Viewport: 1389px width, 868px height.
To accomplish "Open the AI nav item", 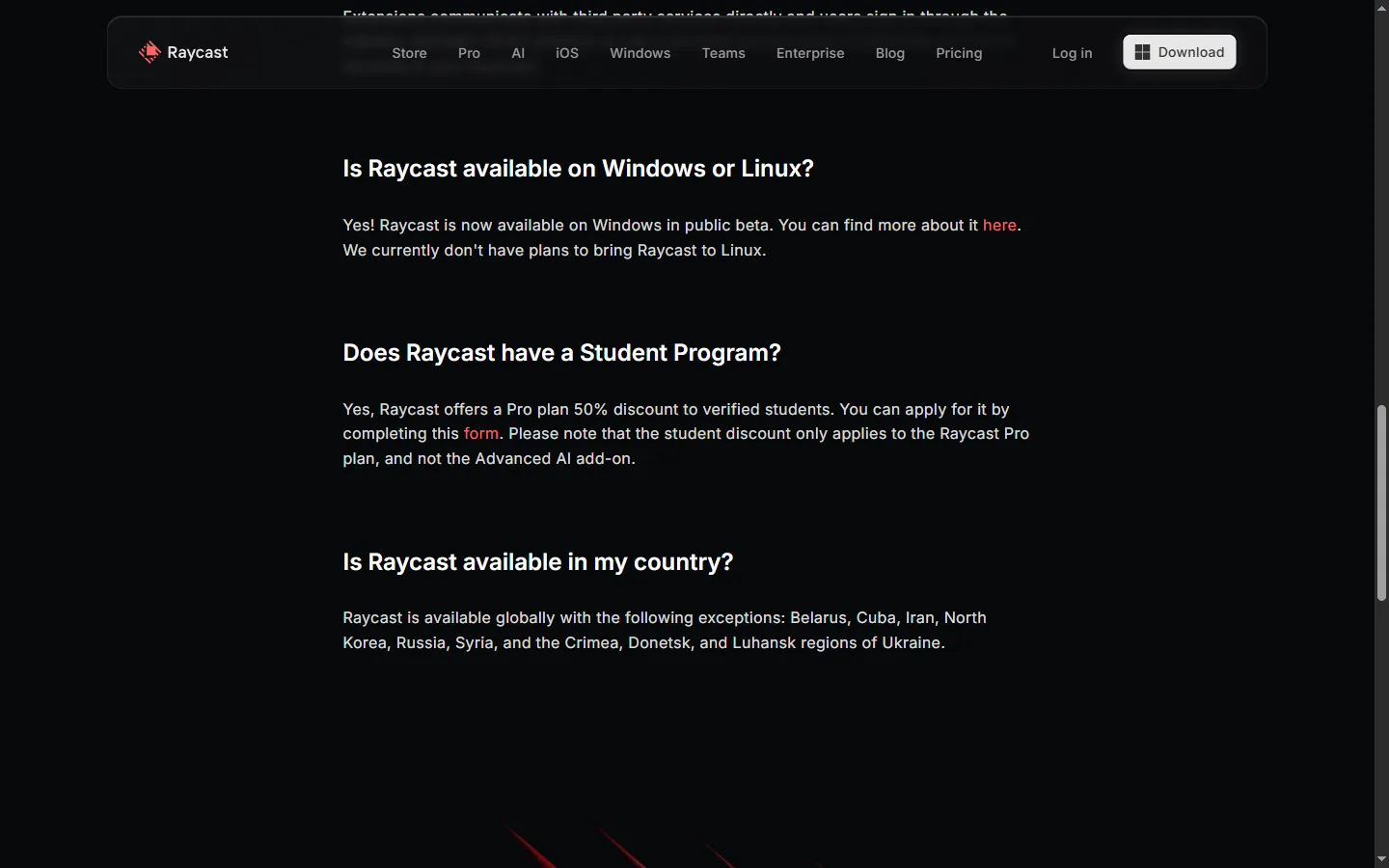I will click(x=518, y=53).
